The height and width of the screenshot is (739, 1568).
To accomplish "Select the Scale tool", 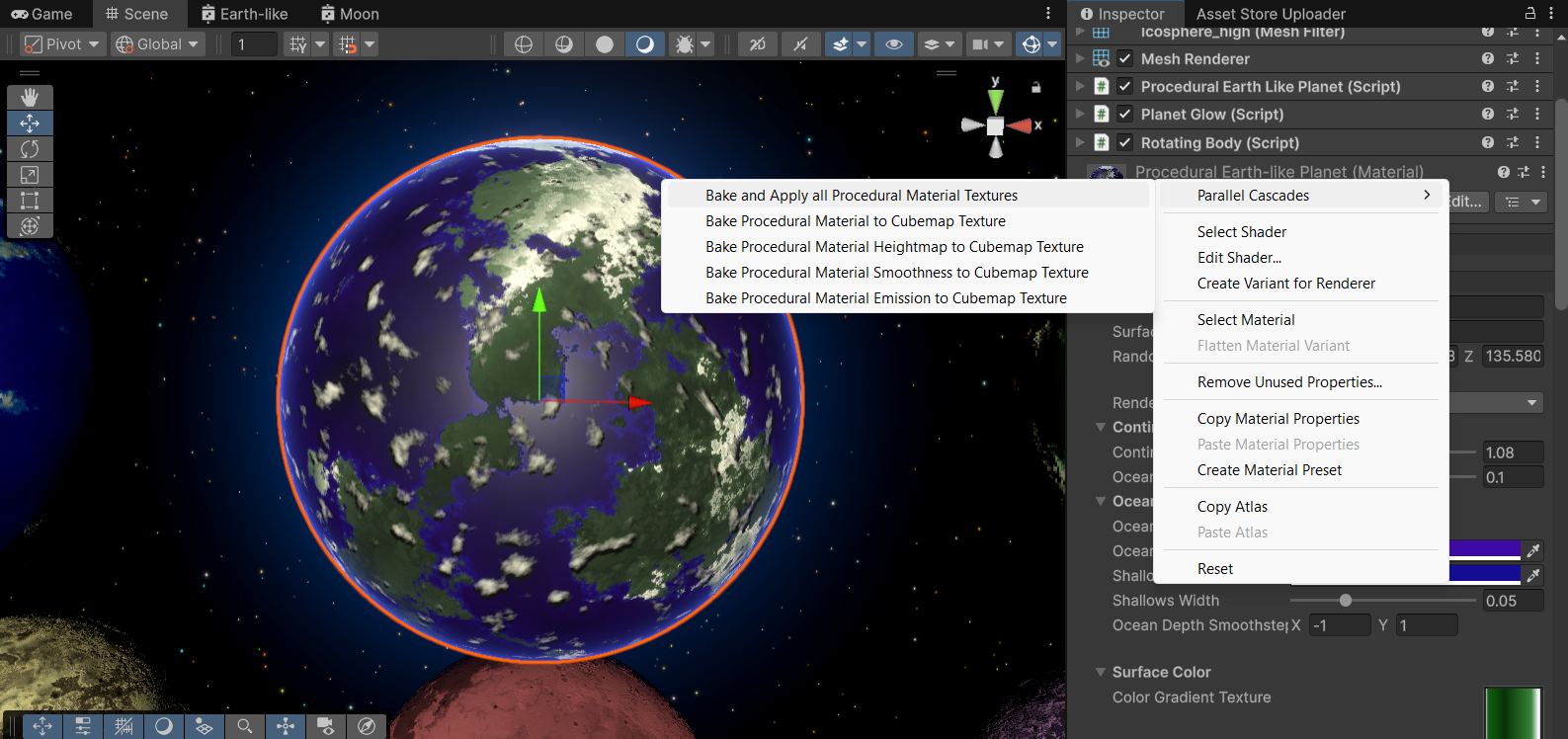I will (30, 175).
